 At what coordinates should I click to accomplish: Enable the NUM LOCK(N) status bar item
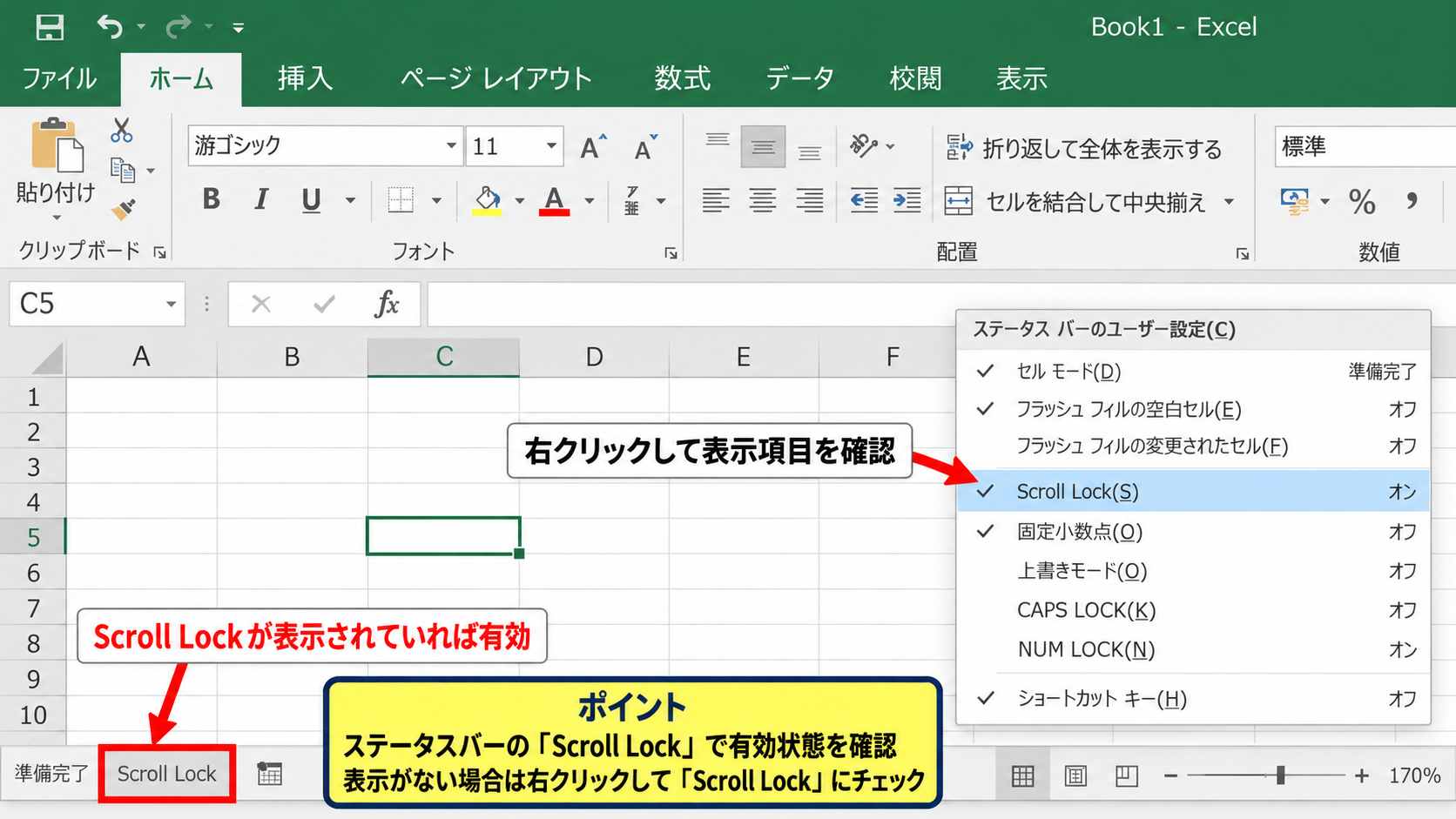(x=1193, y=649)
